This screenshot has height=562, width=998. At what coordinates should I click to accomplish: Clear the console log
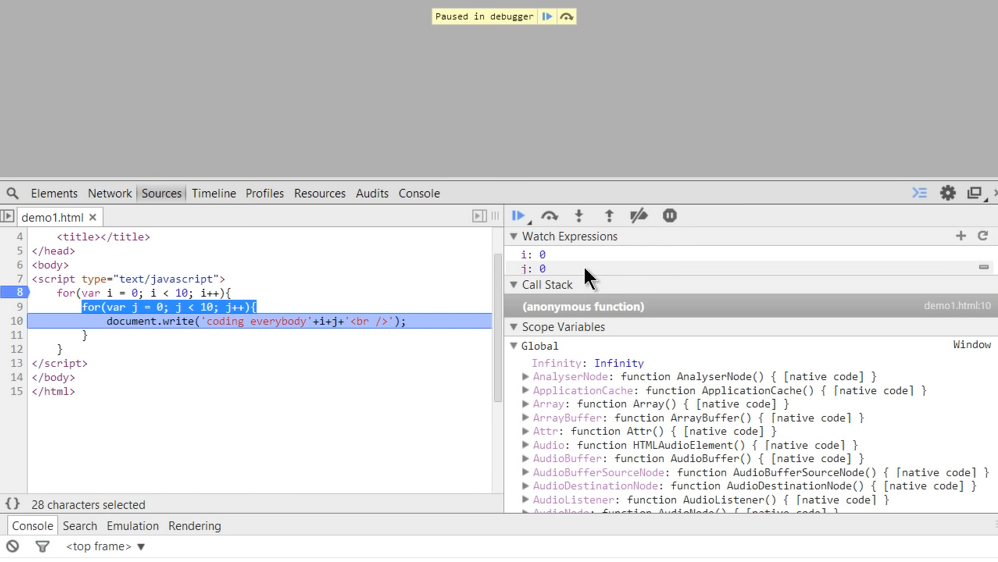(13, 546)
